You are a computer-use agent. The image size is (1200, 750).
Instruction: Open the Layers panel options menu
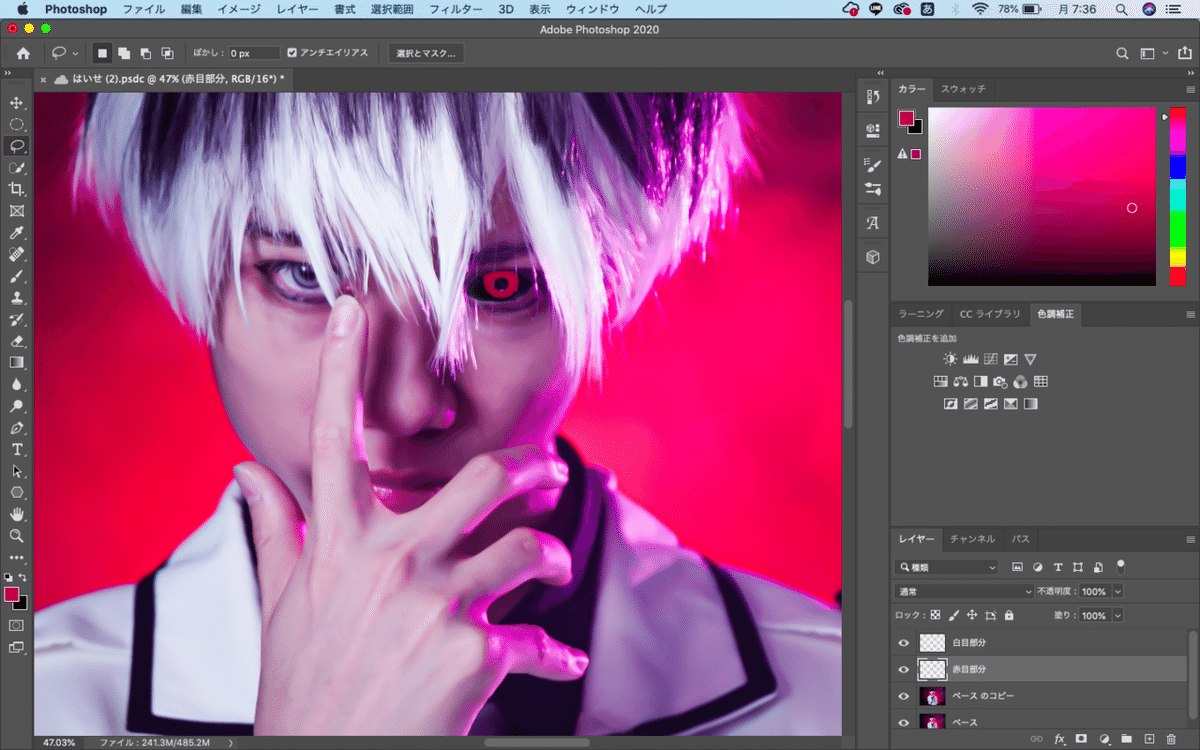pos(1190,539)
